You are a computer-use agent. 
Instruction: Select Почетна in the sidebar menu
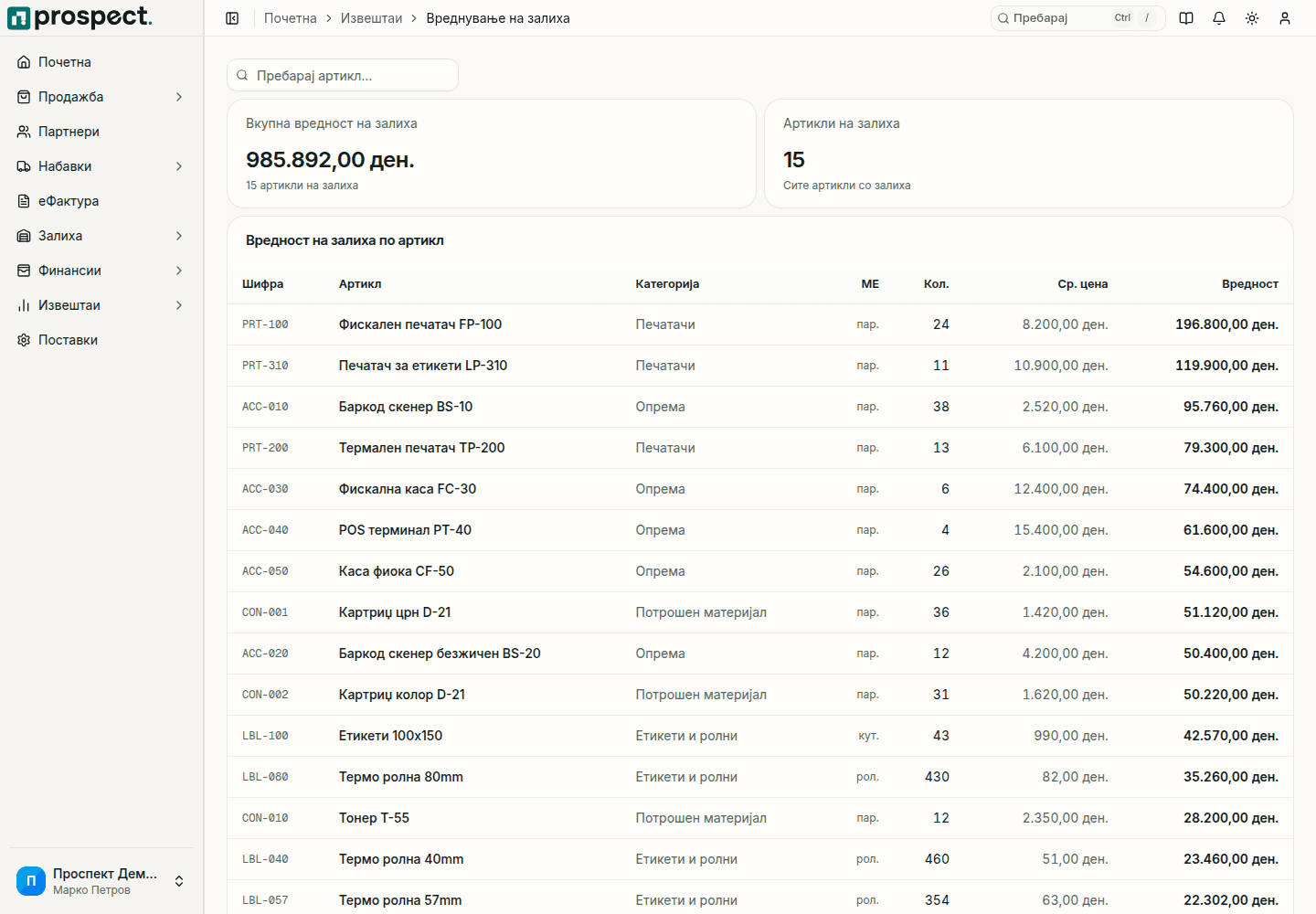[101, 62]
